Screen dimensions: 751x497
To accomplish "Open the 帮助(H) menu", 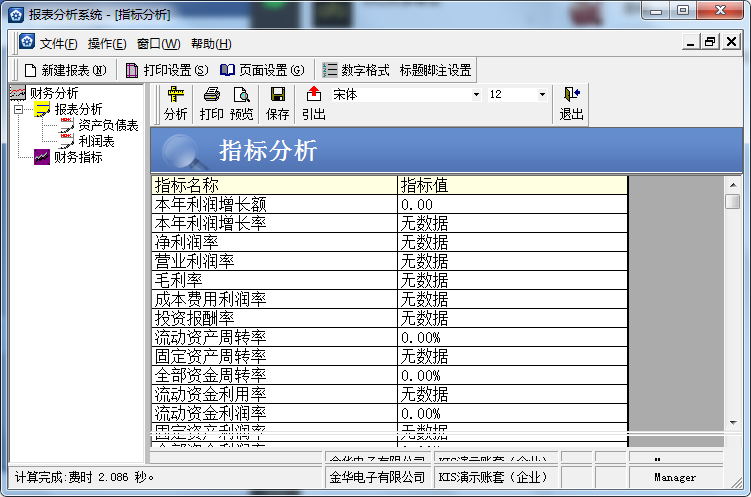I will click(210, 43).
